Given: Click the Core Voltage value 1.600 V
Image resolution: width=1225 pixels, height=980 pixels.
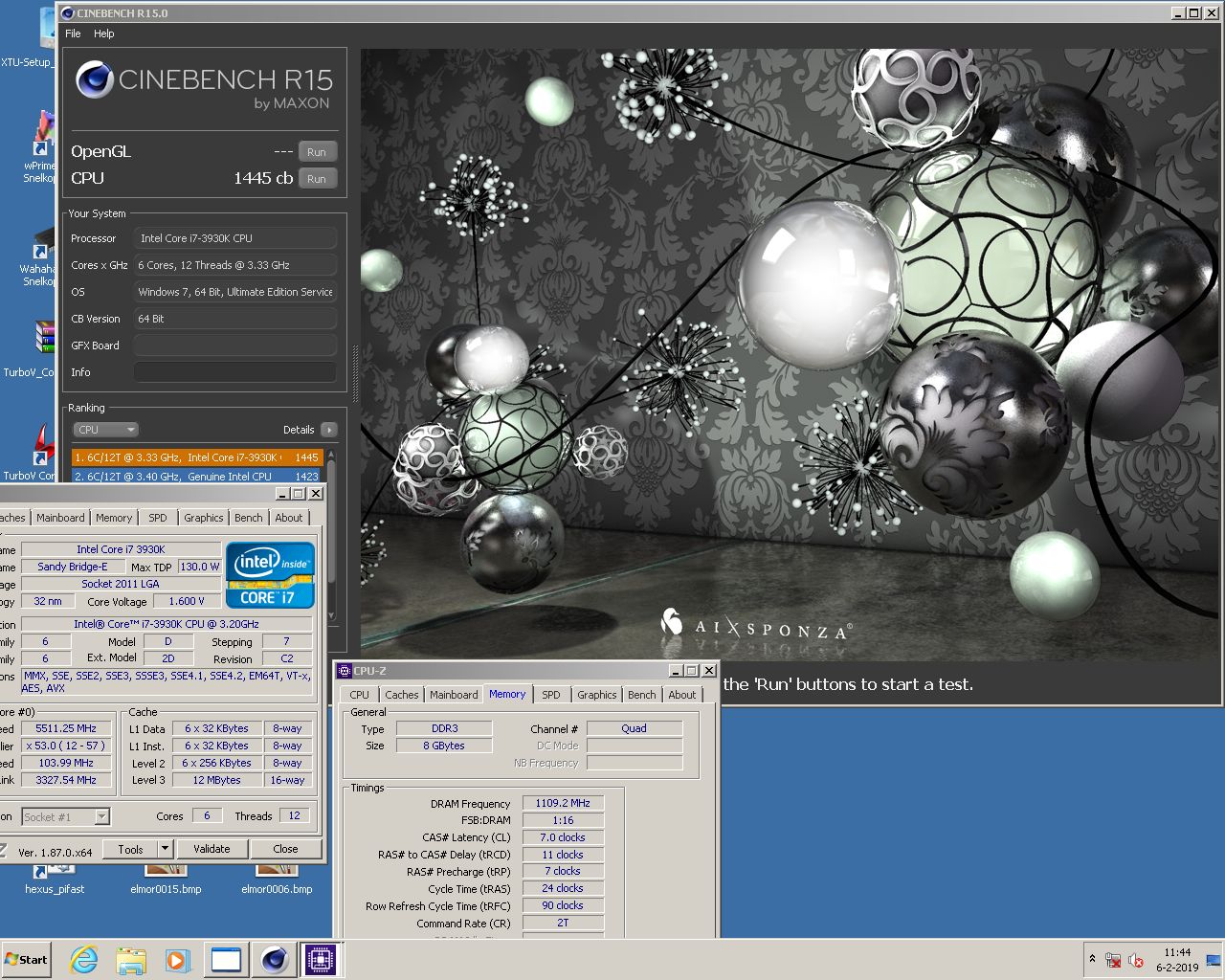Looking at the screenshot, I should click(187, 601).
